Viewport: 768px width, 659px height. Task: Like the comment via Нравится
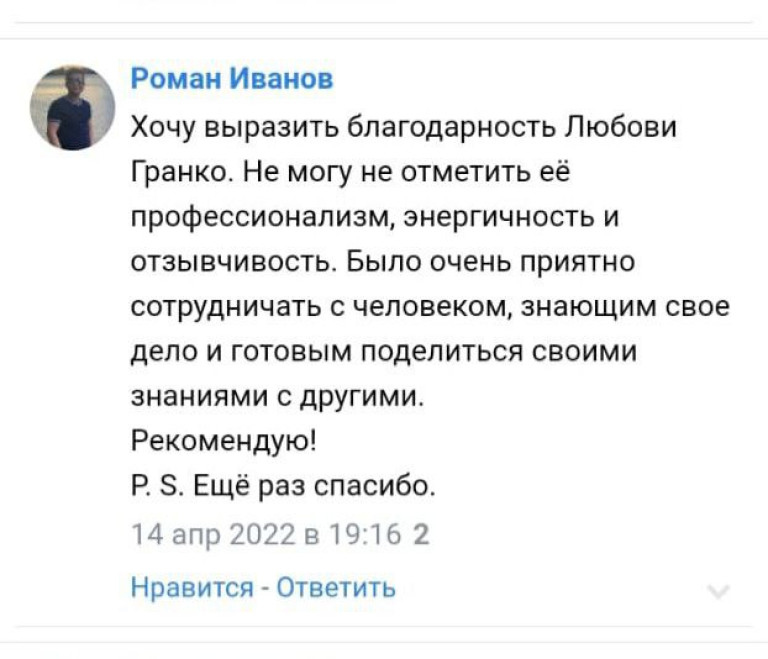click(192, 586)
